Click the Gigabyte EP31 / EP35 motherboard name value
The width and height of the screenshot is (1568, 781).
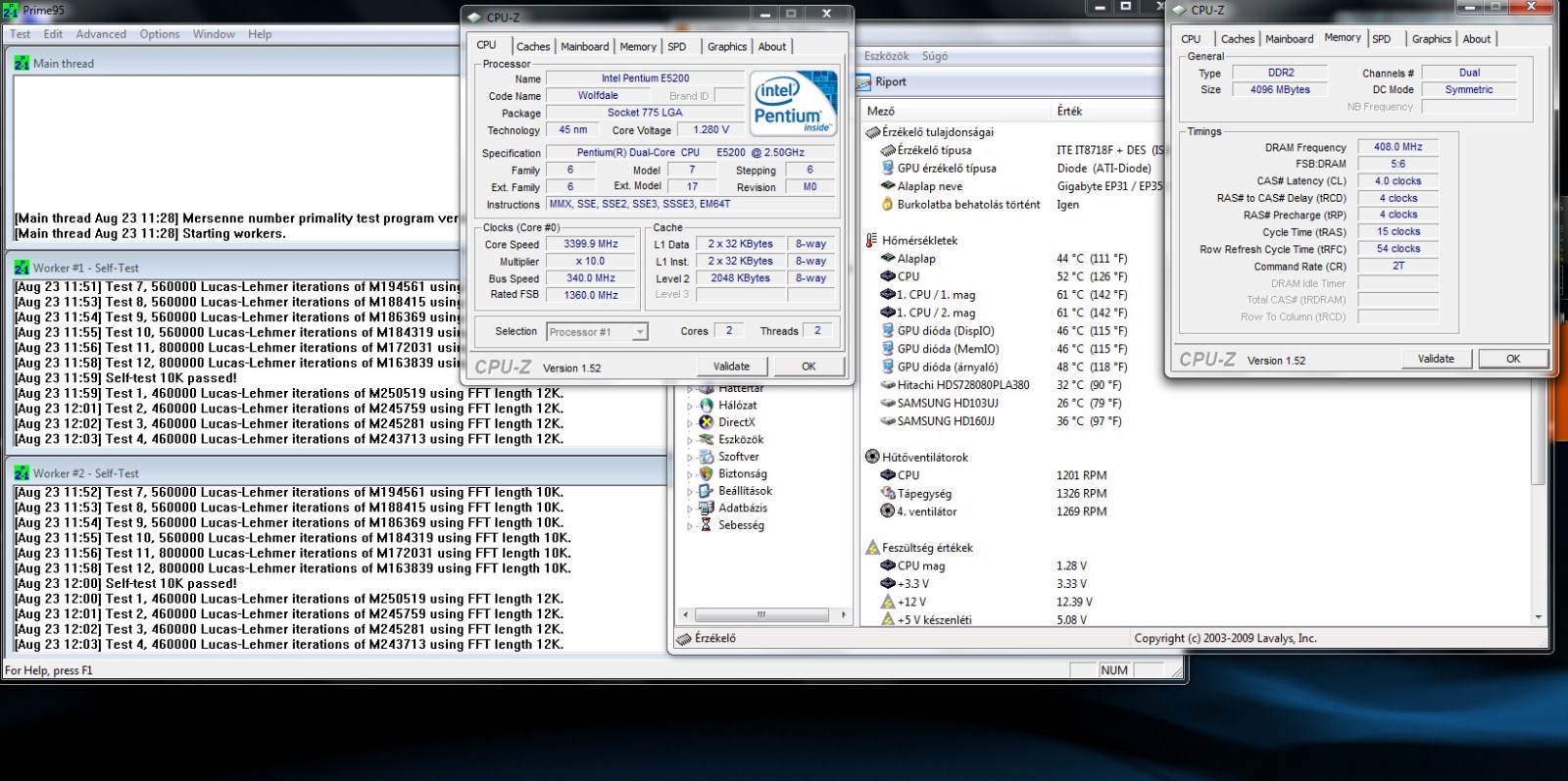[1110, 186]
